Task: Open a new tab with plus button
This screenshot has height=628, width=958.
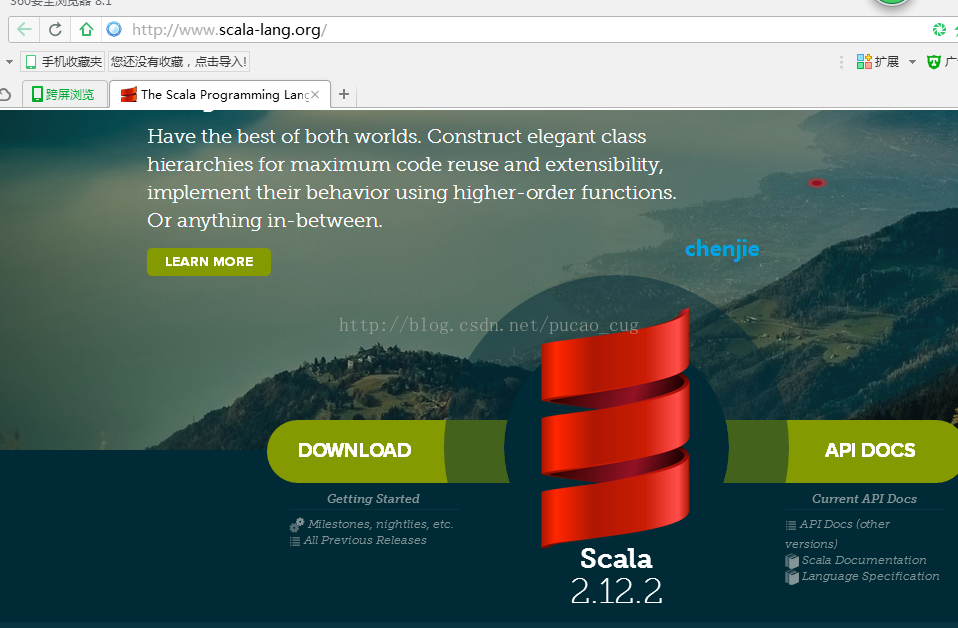Action: pos(344,94)
